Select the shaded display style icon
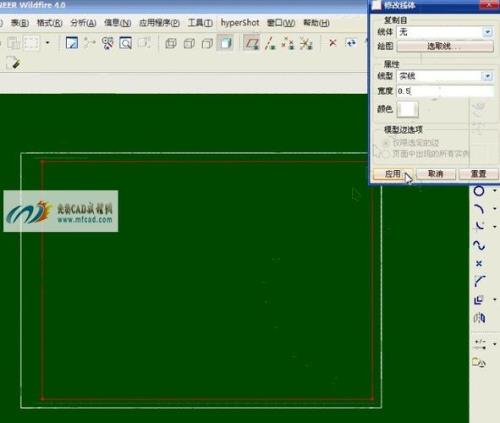The width and height of the screenshot is (500, 423). (225, 43)
